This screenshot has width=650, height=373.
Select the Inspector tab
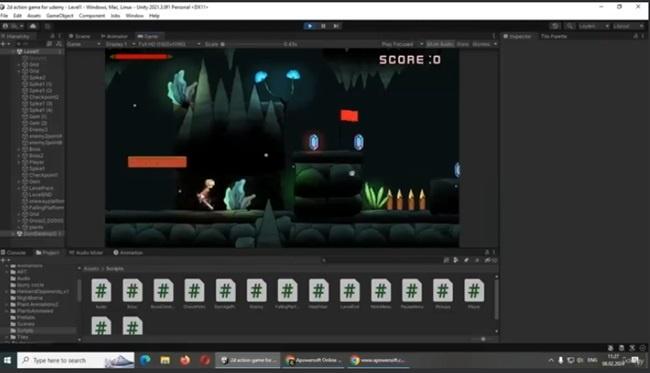tap(517, 36)
